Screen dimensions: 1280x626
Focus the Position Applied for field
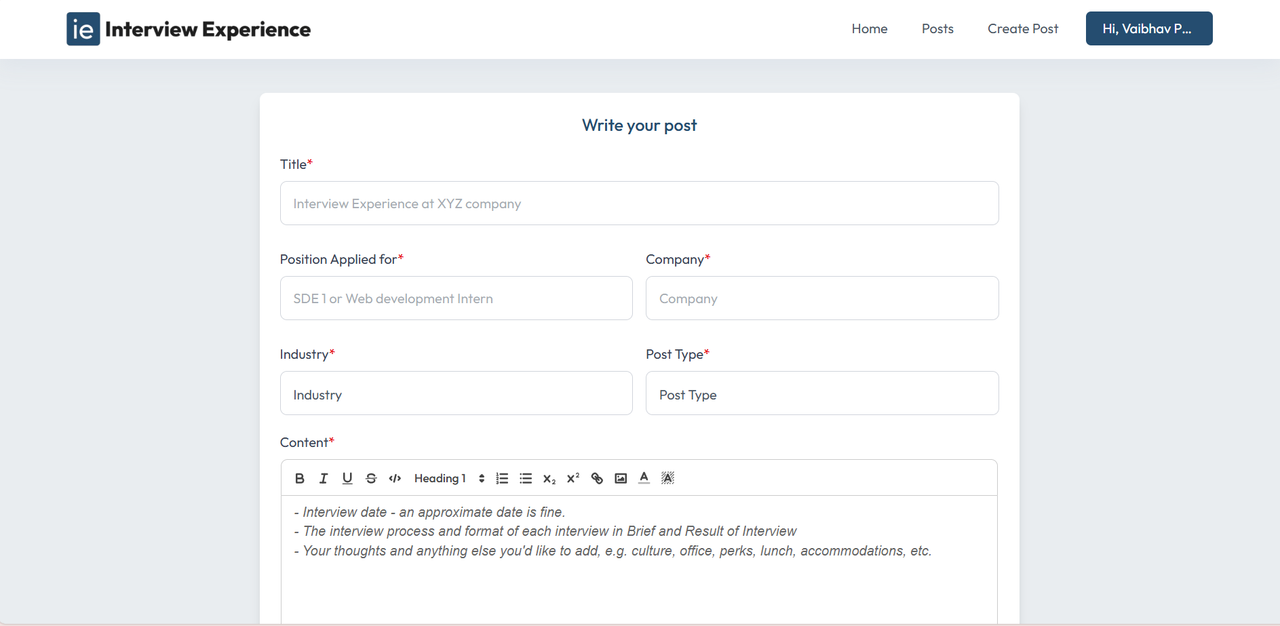click(x=456, y=298)
